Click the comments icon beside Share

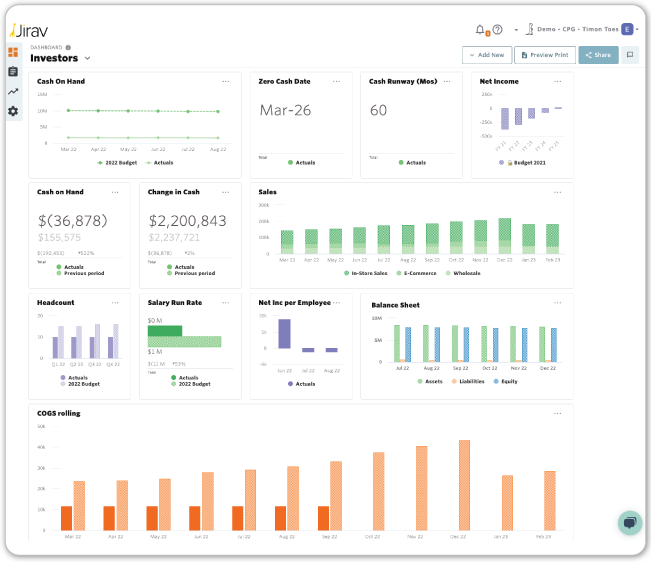coord(631,55)
